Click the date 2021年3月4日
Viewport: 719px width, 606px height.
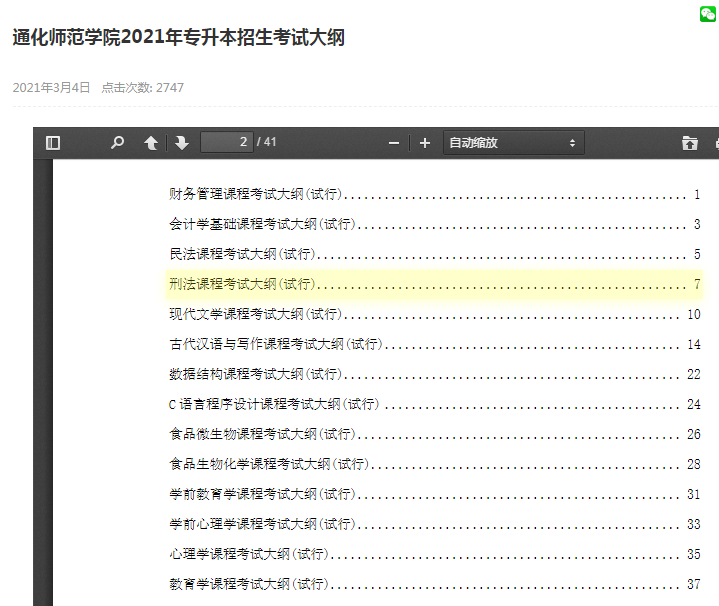click(51, 88)
